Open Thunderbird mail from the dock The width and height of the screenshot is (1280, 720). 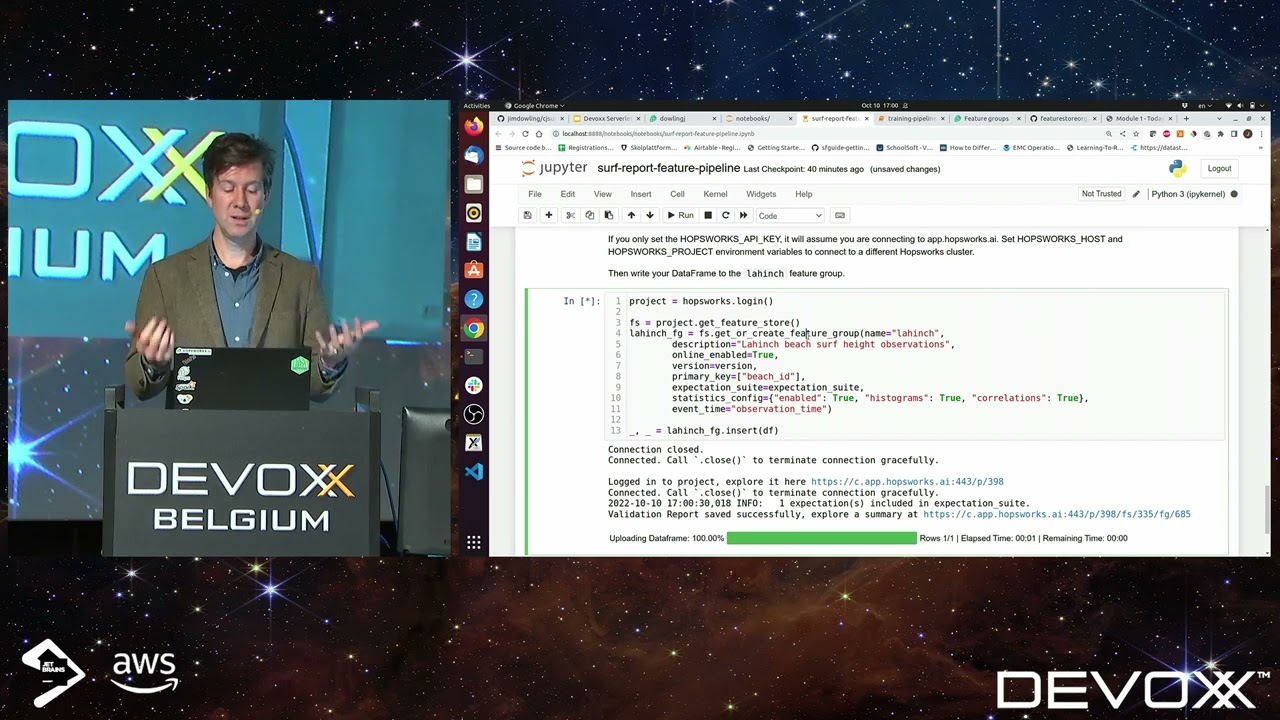(474, 155)
